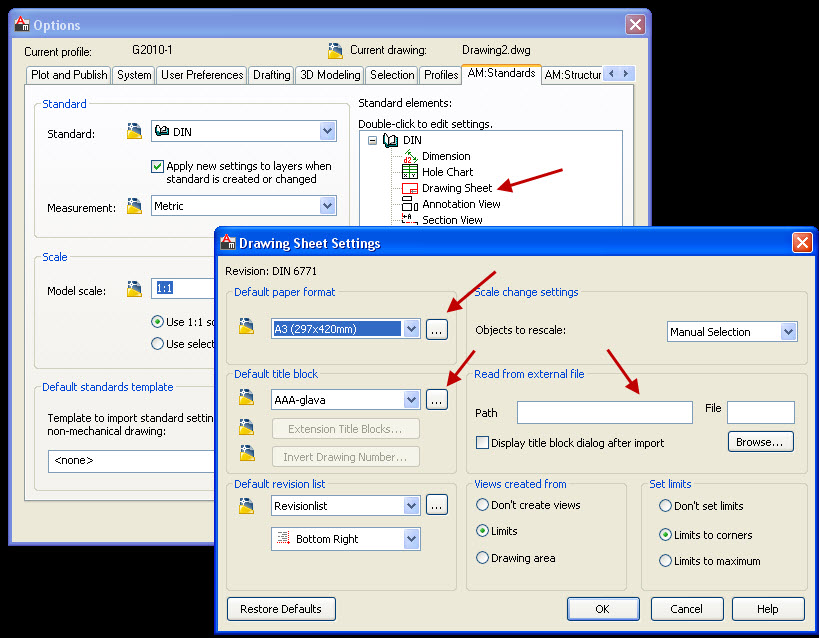Click drawing icon next to AAA-glava title block

pyautogui.click(x=246, y=397)
